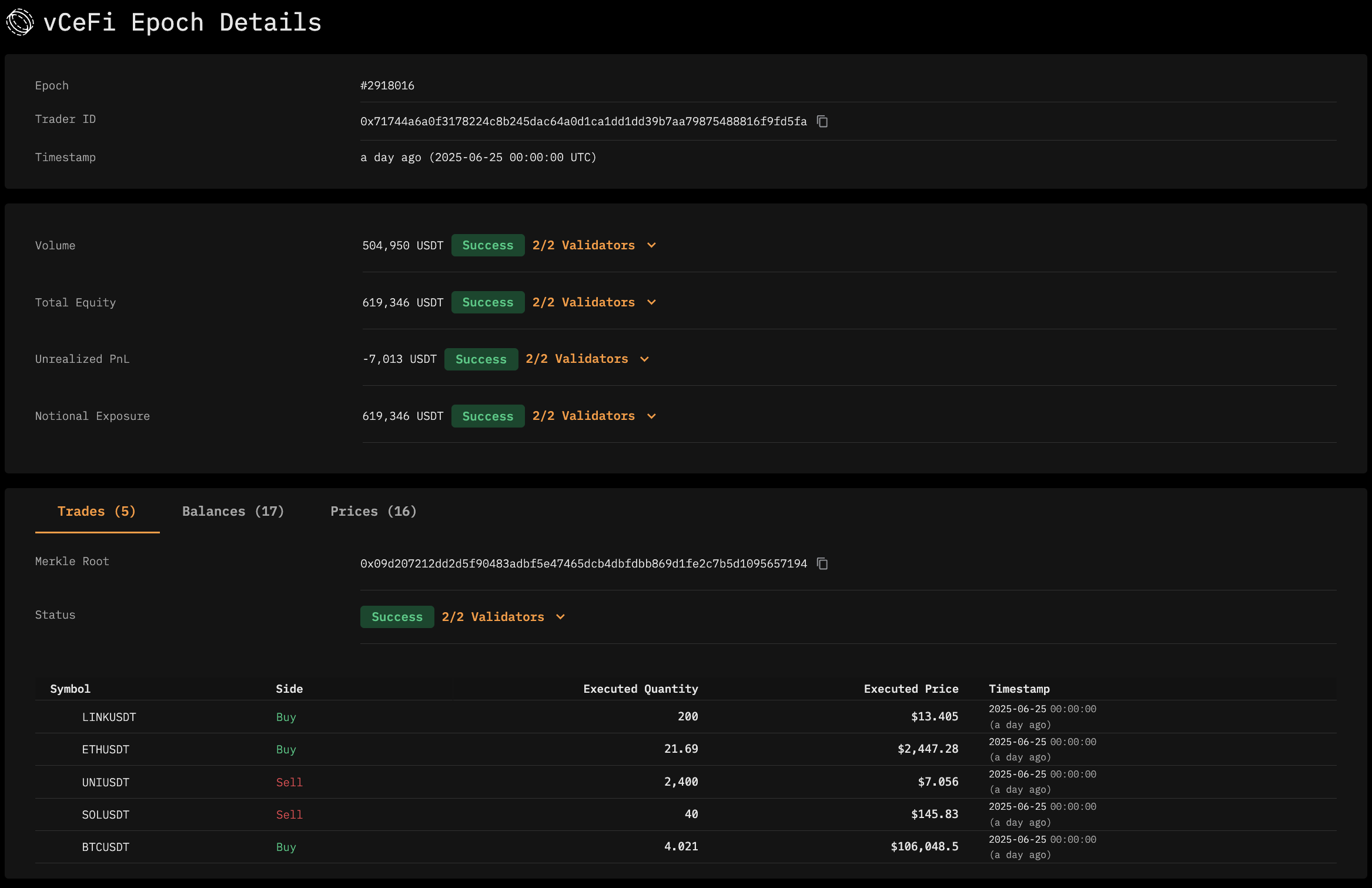Click 2/2 Validators link for Total Equity
1372x888 pixels.
coord(583,302)
